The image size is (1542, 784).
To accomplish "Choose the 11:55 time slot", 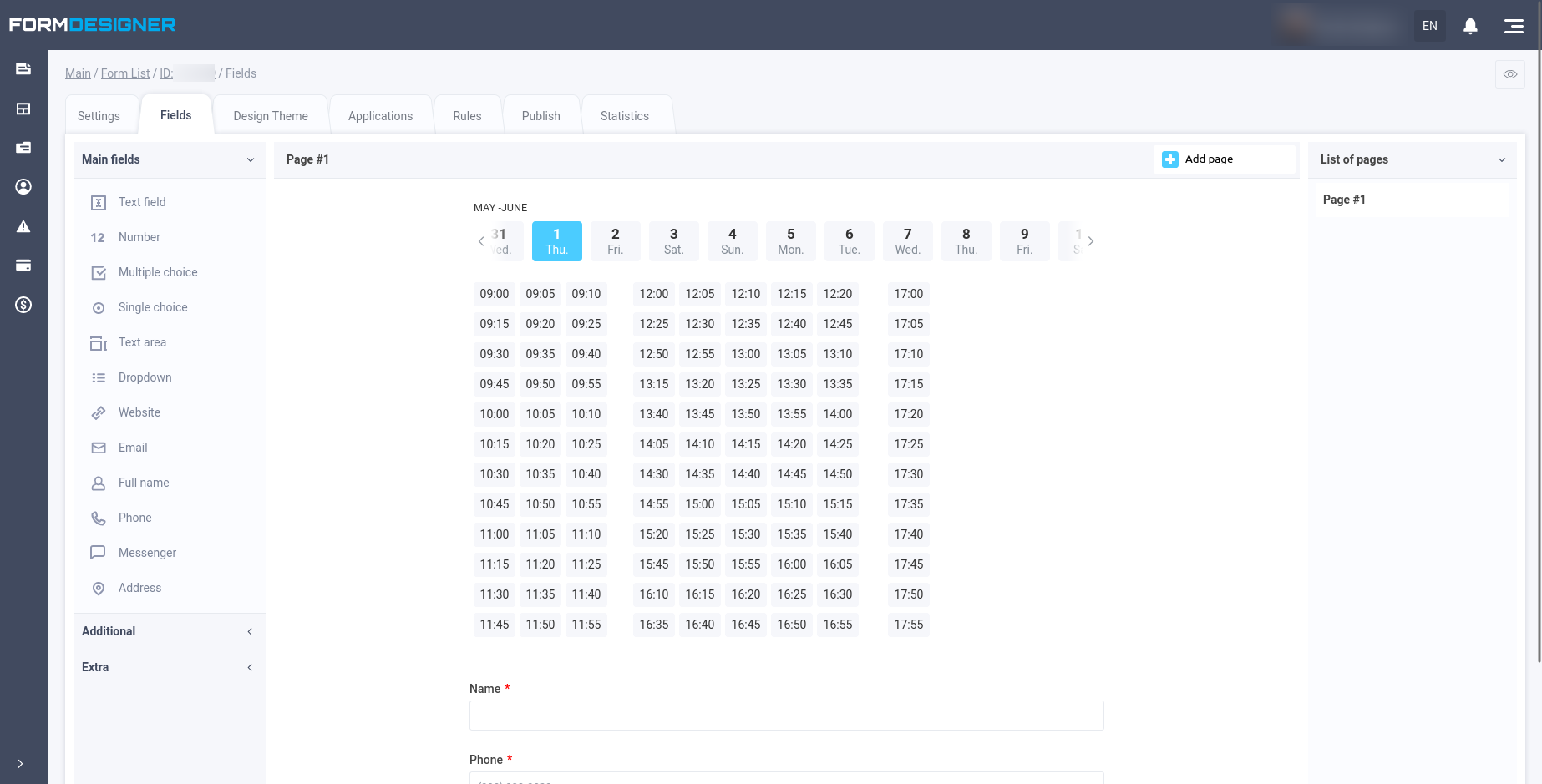I will pos(586,625).
